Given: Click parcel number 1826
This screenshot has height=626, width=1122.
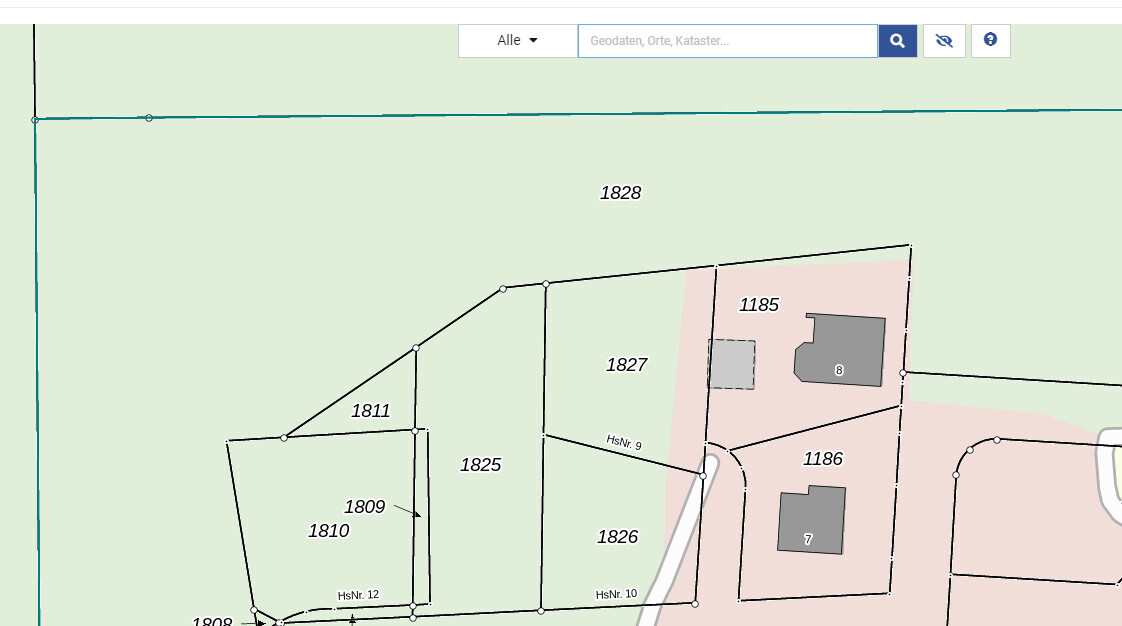Looking at the screenshot, I should coord(617,537).
